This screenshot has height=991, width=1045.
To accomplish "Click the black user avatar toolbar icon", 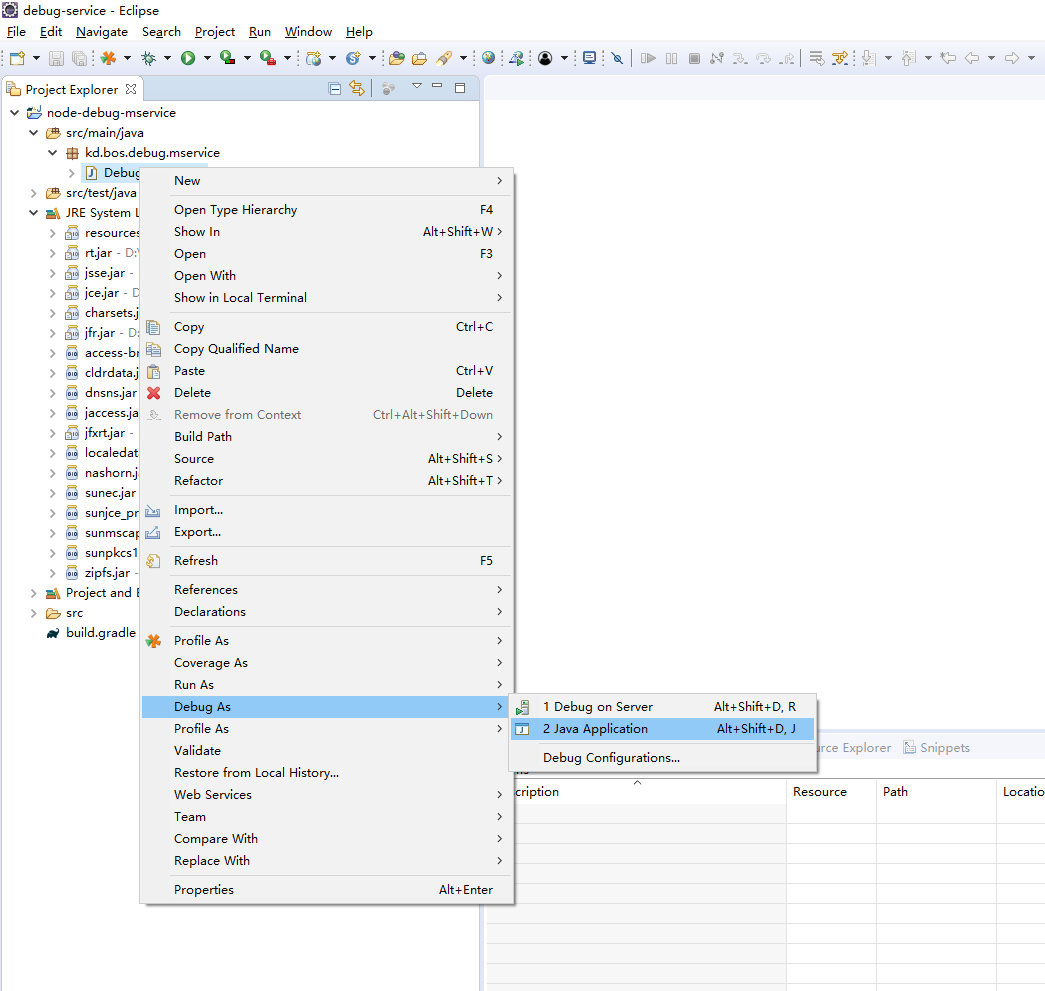I will [x=545, y=59].
